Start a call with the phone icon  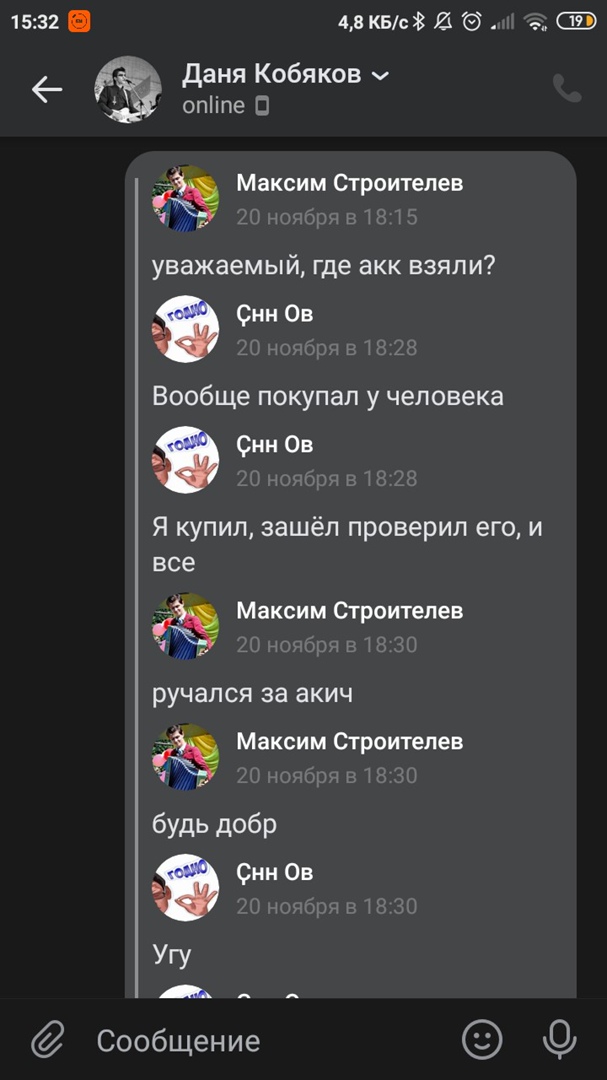coord(567,89)
